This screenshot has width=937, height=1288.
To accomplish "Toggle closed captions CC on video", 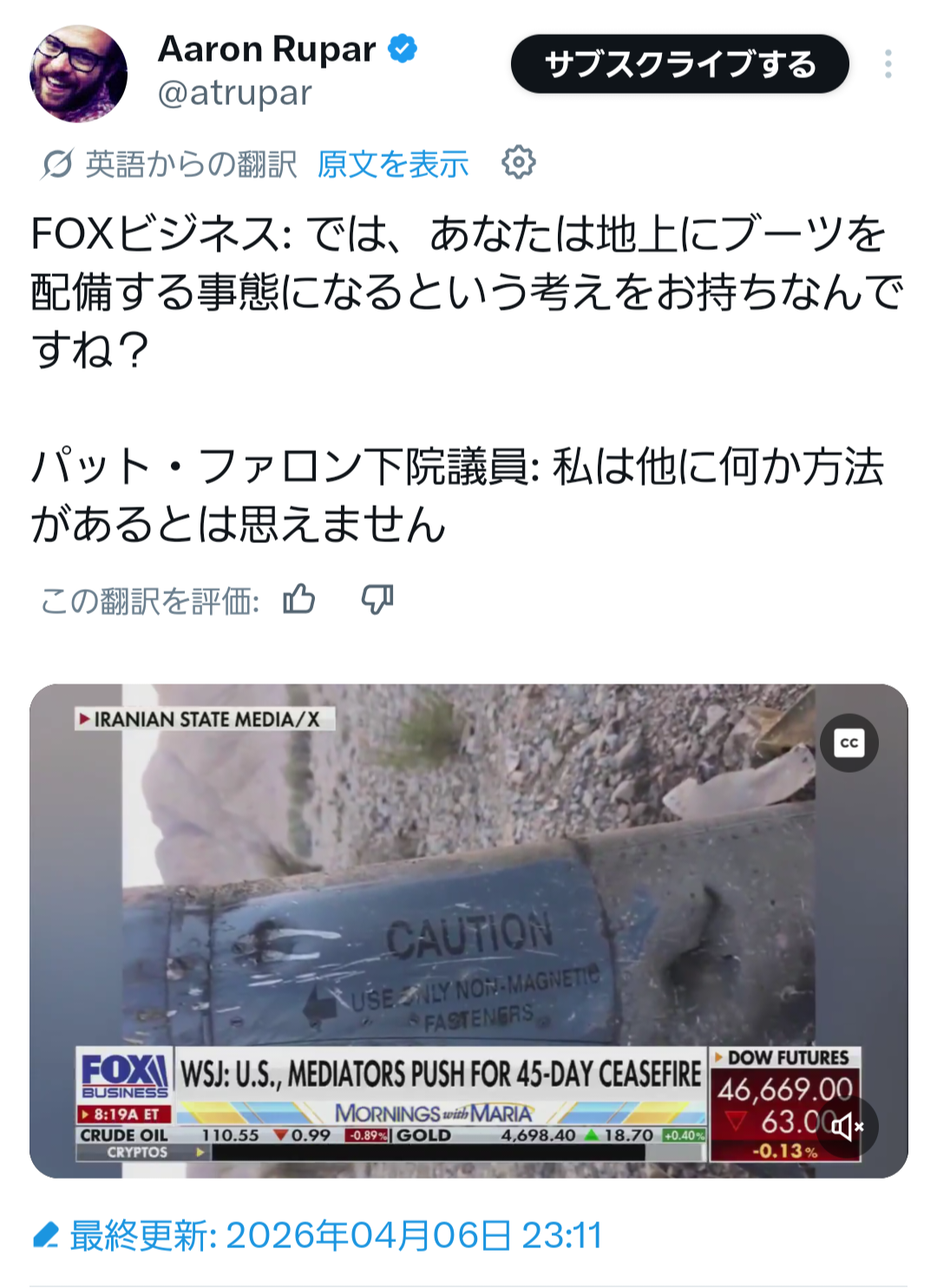I will click(x=849, y=743).
